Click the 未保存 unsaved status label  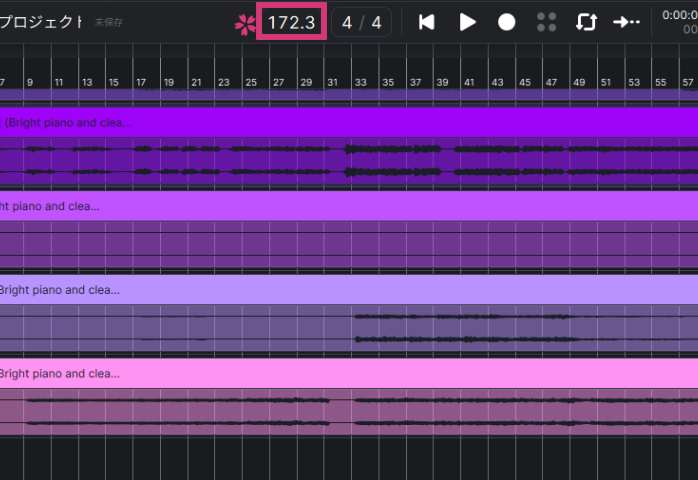click(108, 22)
